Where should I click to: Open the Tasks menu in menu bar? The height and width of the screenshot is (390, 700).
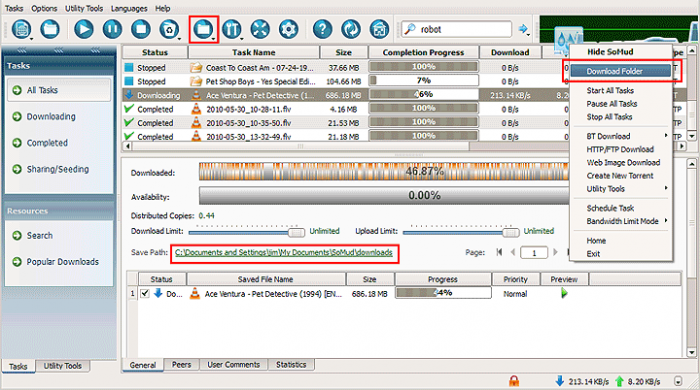14,8
